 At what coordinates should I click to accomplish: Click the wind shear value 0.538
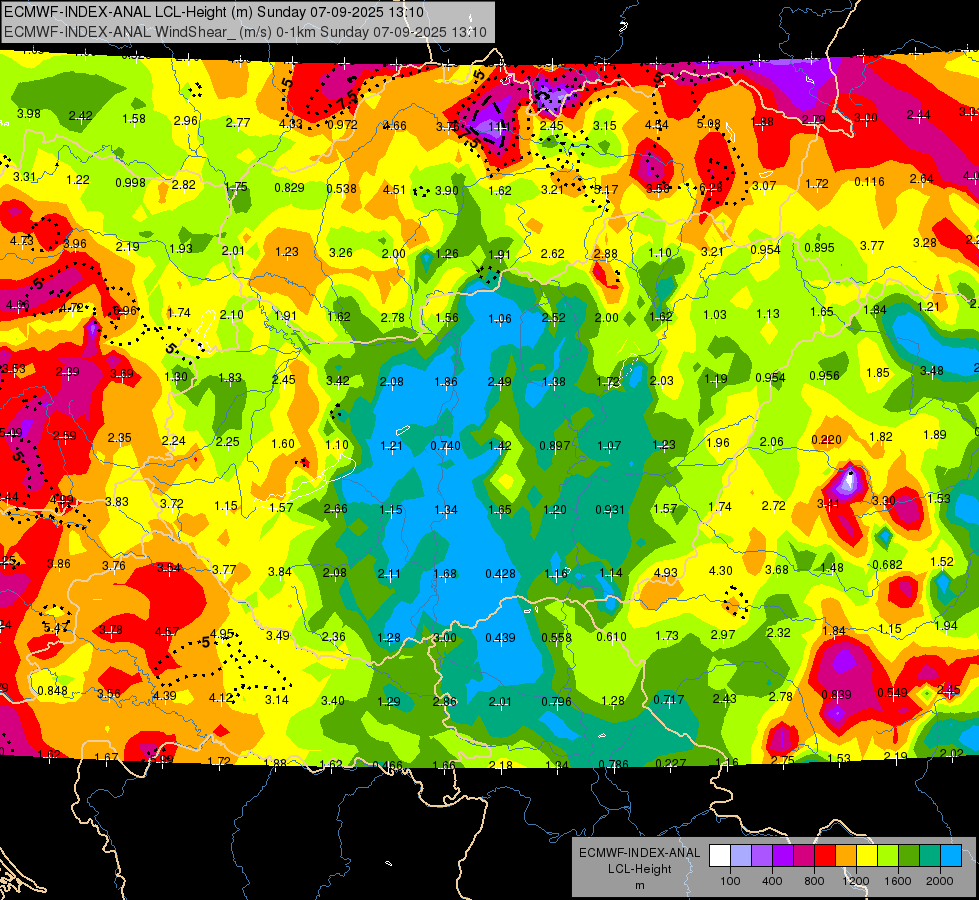click(342, 189)
